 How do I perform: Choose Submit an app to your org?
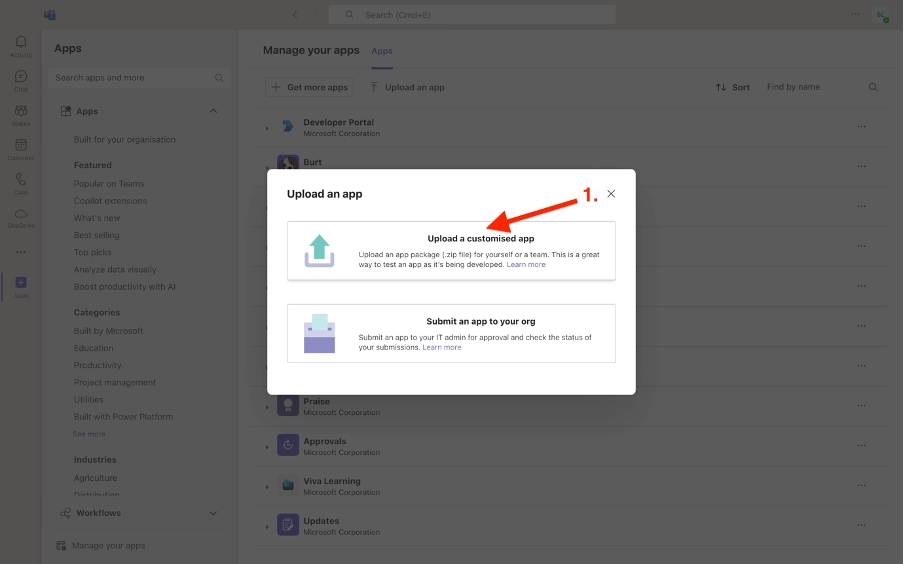coord(451,333)
